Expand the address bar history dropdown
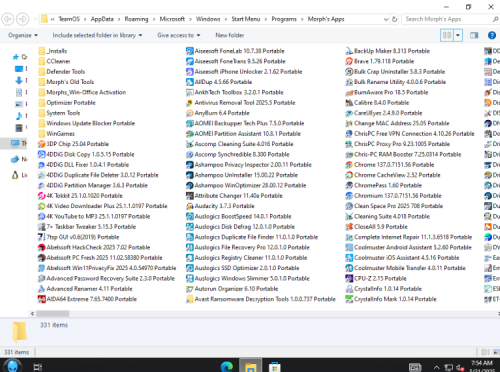Image resolution: width=500 pixels, height=372 pixels. point(386,19)
